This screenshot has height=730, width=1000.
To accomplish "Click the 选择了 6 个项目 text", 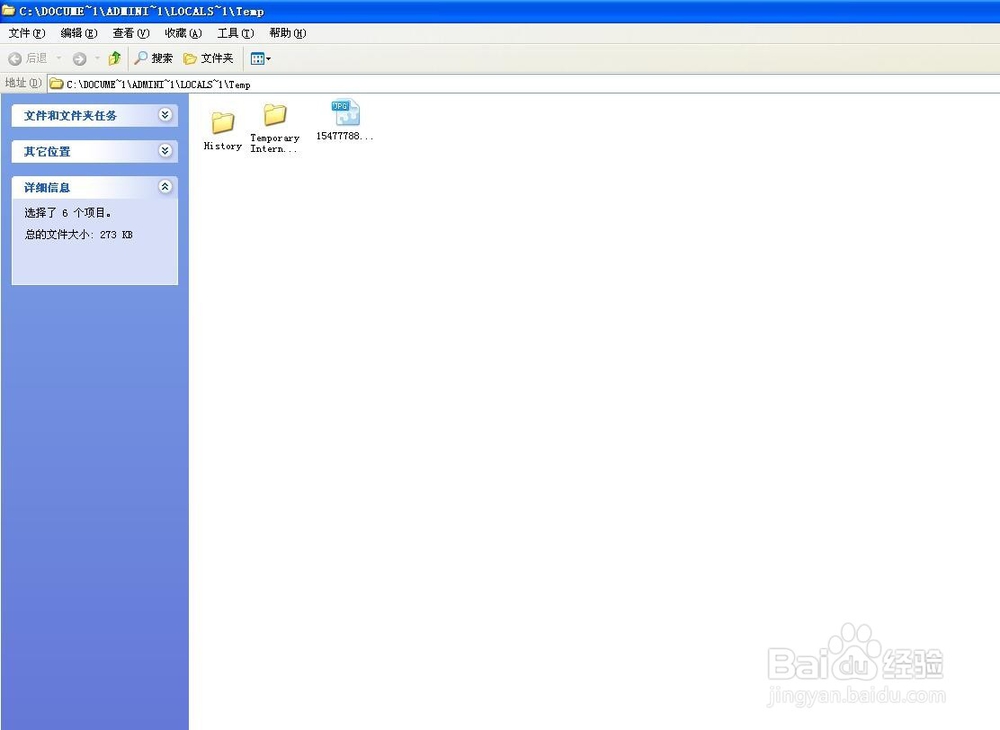I will pyautogui.click(x=68, y=213).
